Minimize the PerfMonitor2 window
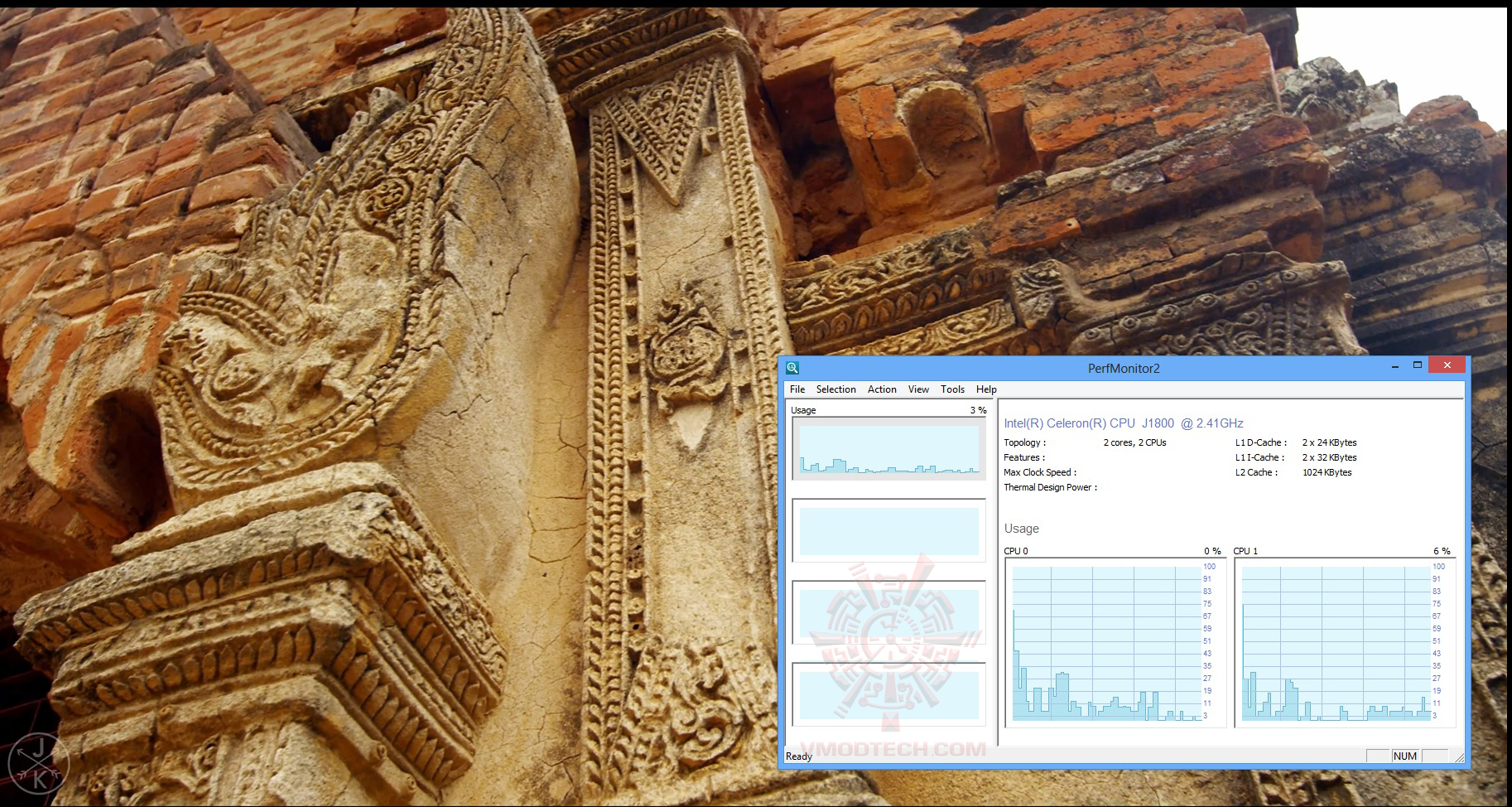 tap(1396, 365)
